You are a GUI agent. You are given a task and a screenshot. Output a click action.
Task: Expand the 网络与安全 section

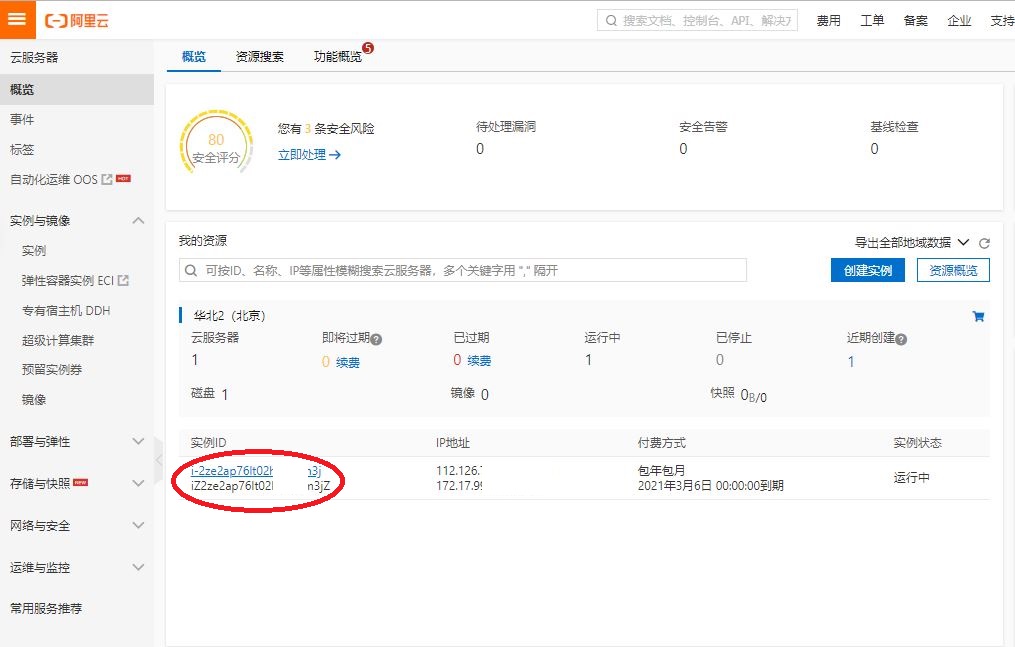[138, 525]
